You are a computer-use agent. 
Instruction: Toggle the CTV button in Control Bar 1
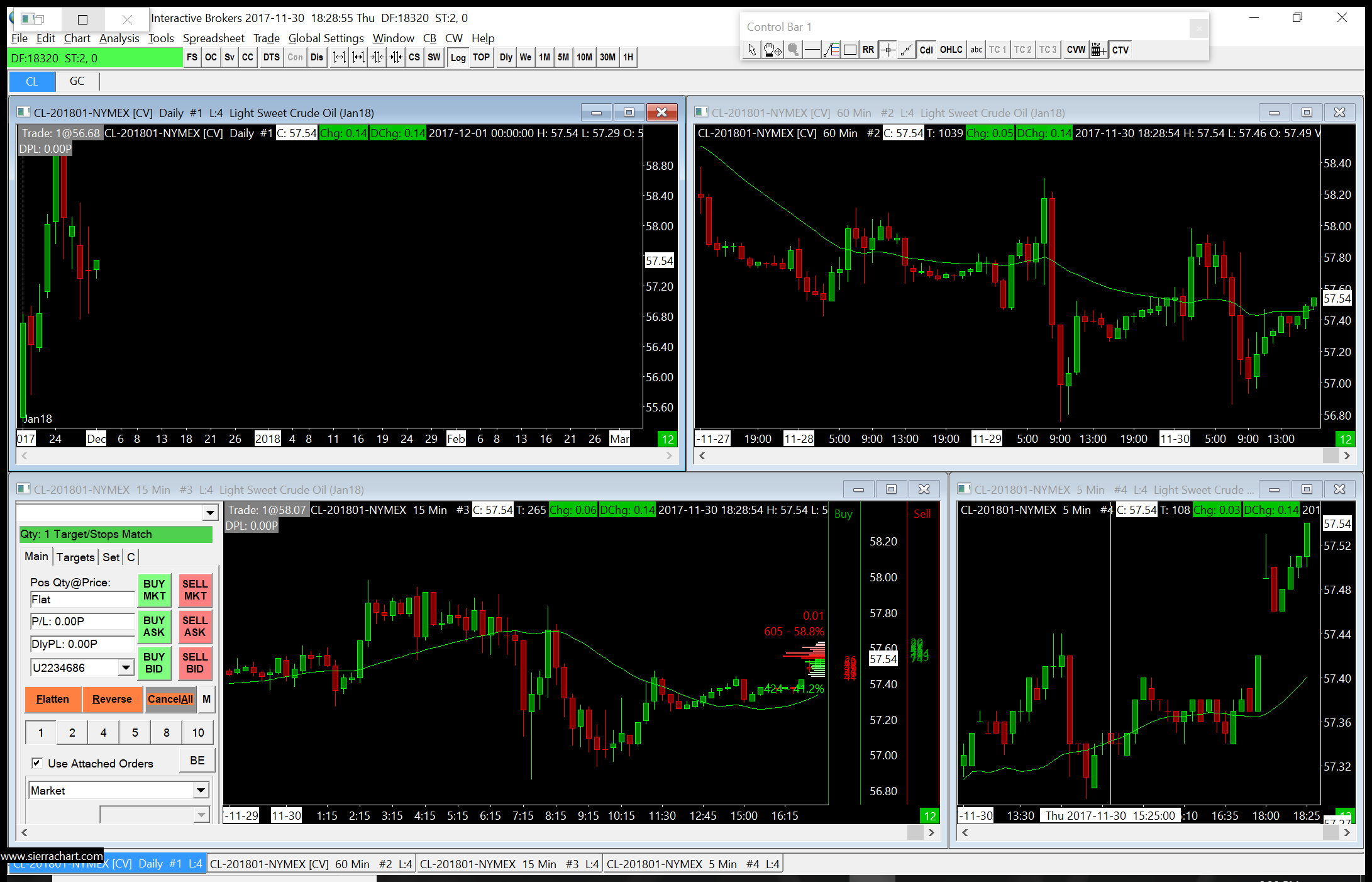click(1120, 50)
